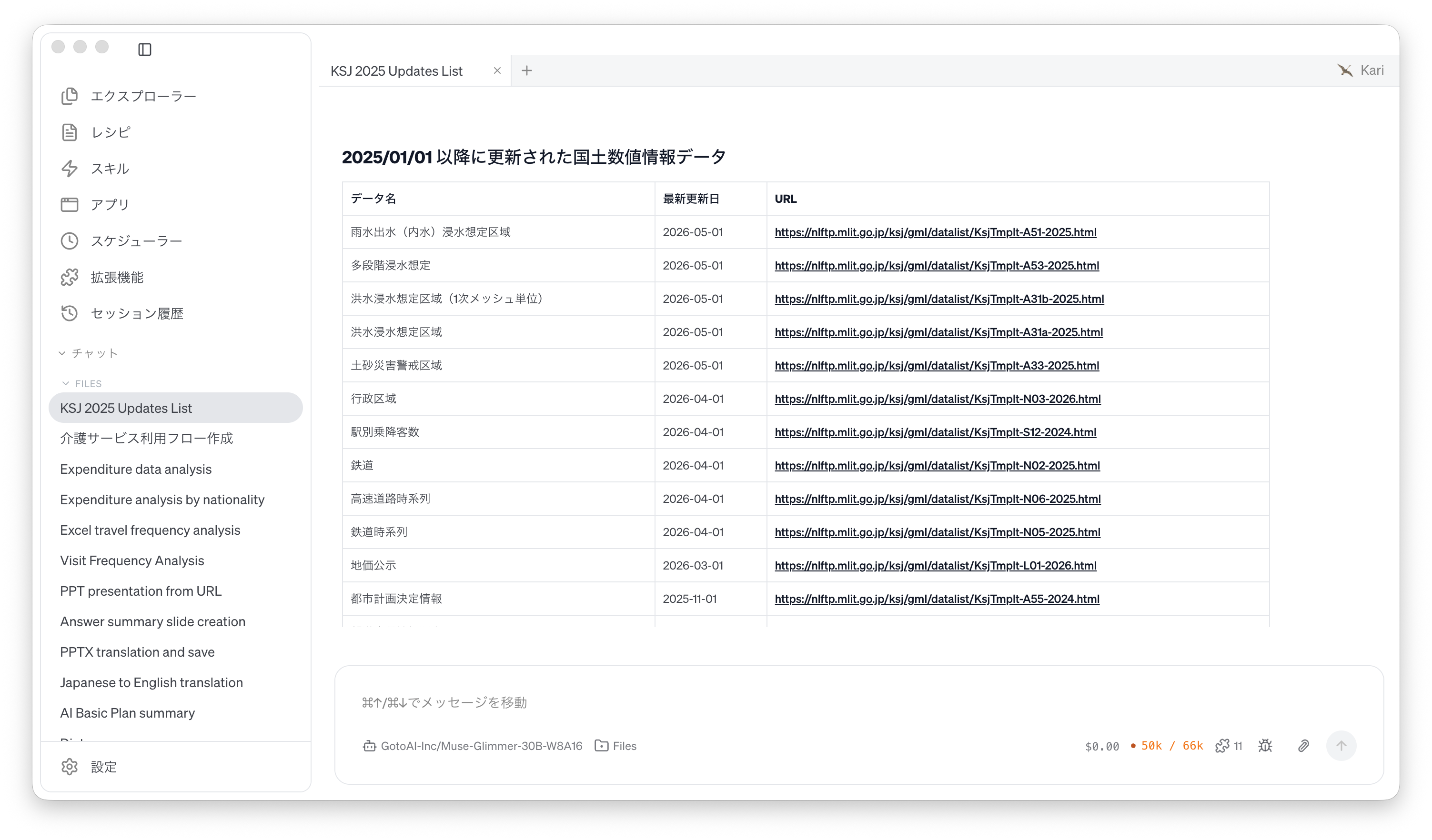Open the レシピ section
This screenshot has width=1432, height=840.
pyautogui.click(x=96, y=132)
